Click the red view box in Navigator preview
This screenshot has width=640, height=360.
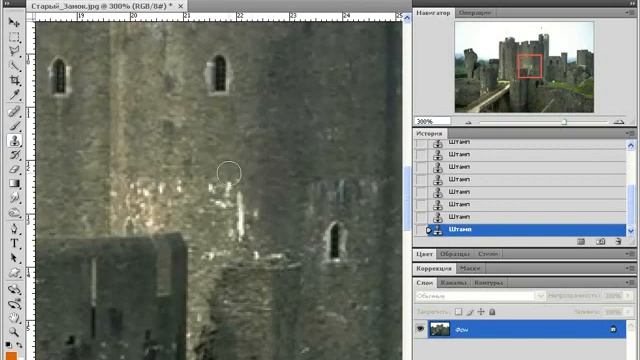pyautogui.click(x=530, y=66)
